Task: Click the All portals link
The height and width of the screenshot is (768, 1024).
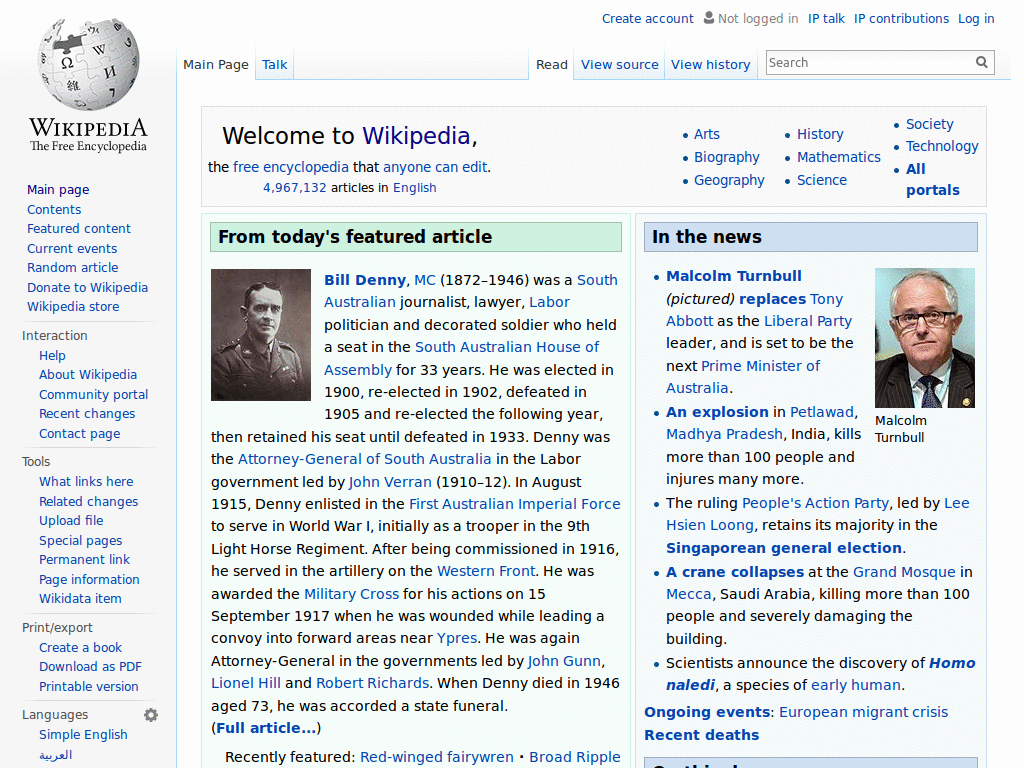Action: pyautogui.click(x=933, y=180)
